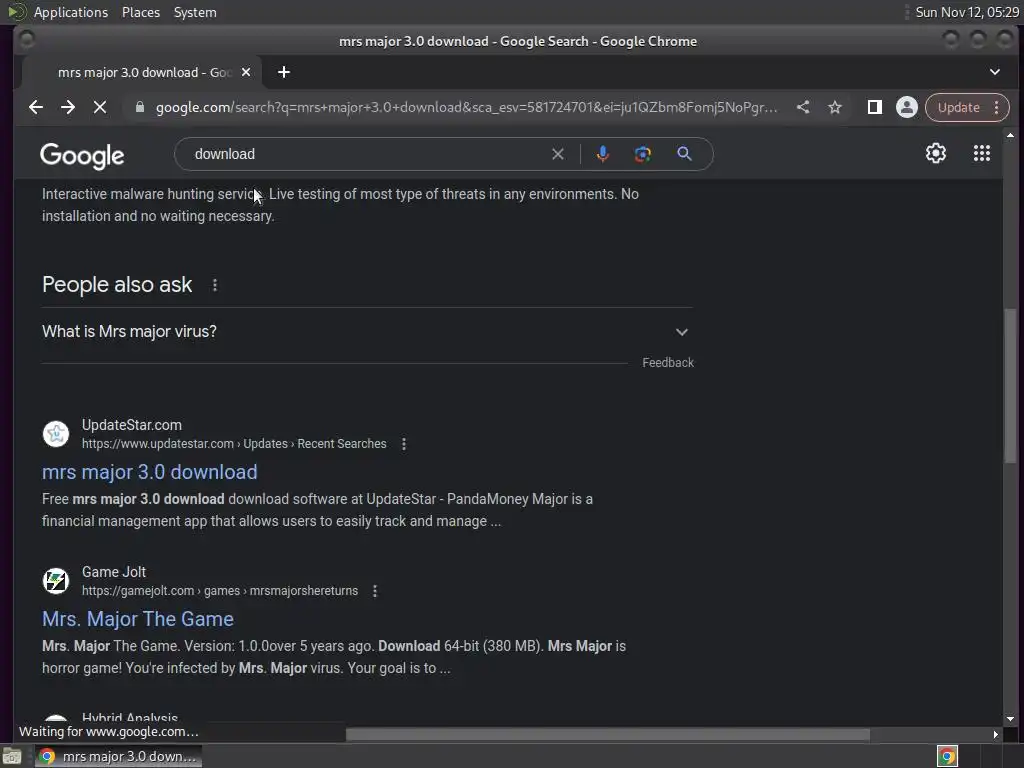Screen dimensions: 1024x768
Task: Click the Chrome icon in bottom-right panel
Action: point(947,756)
